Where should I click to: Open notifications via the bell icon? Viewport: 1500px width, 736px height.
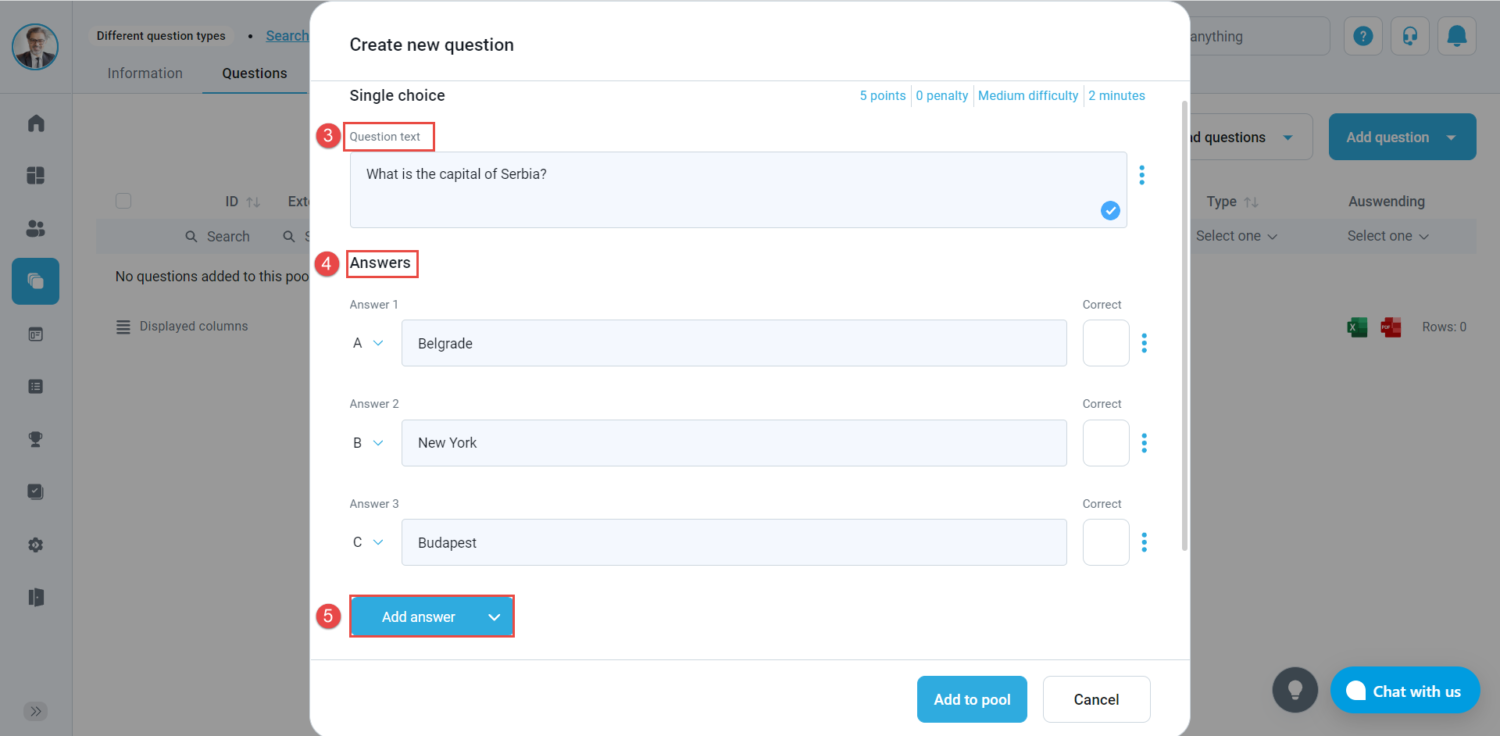1456,35
